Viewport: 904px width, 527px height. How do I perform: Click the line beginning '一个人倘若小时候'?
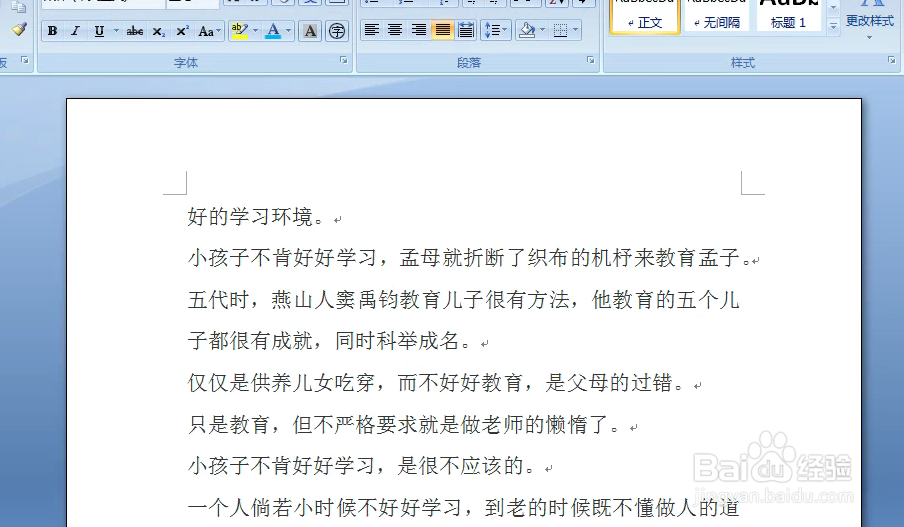tap(464, 508)
